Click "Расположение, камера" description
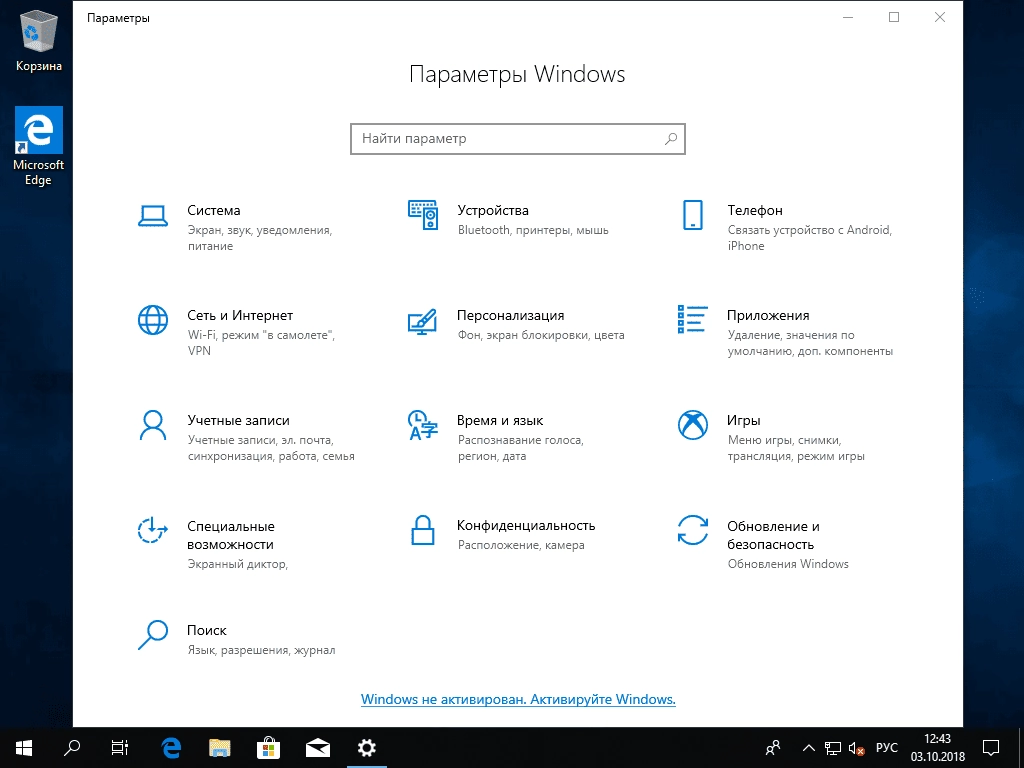 click(x=521, y=545)
